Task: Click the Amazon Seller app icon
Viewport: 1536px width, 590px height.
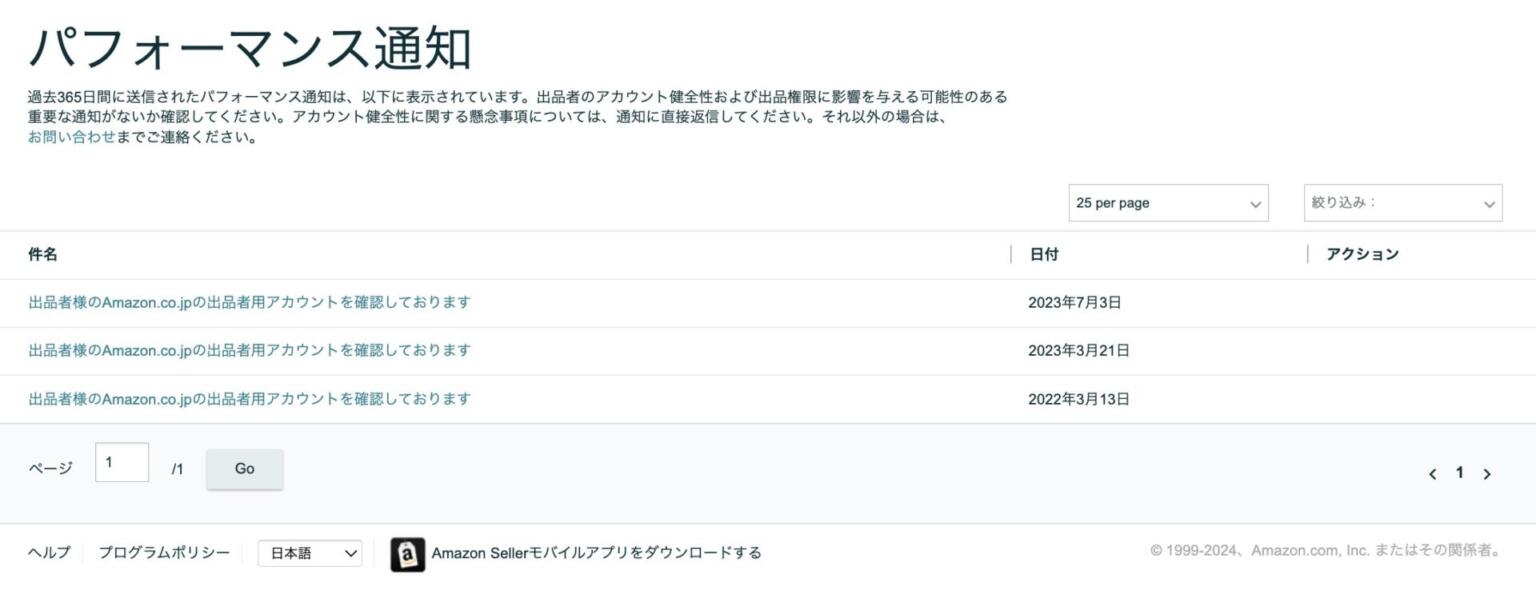Action: coord(407,554)
